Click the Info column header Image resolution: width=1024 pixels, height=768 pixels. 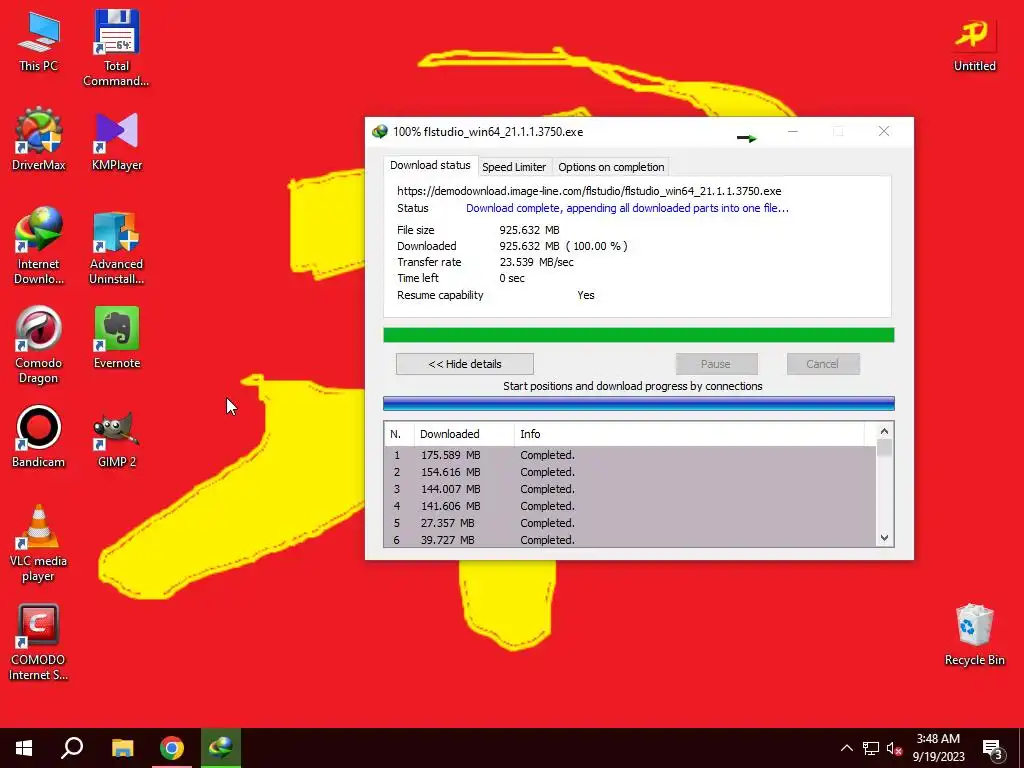(x=689, y=434)
